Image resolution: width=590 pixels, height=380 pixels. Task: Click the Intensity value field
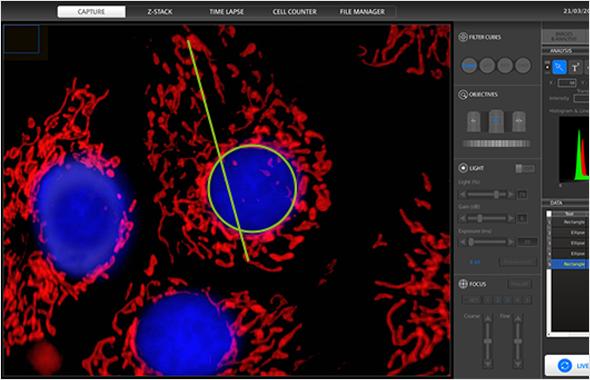(581, 98)
